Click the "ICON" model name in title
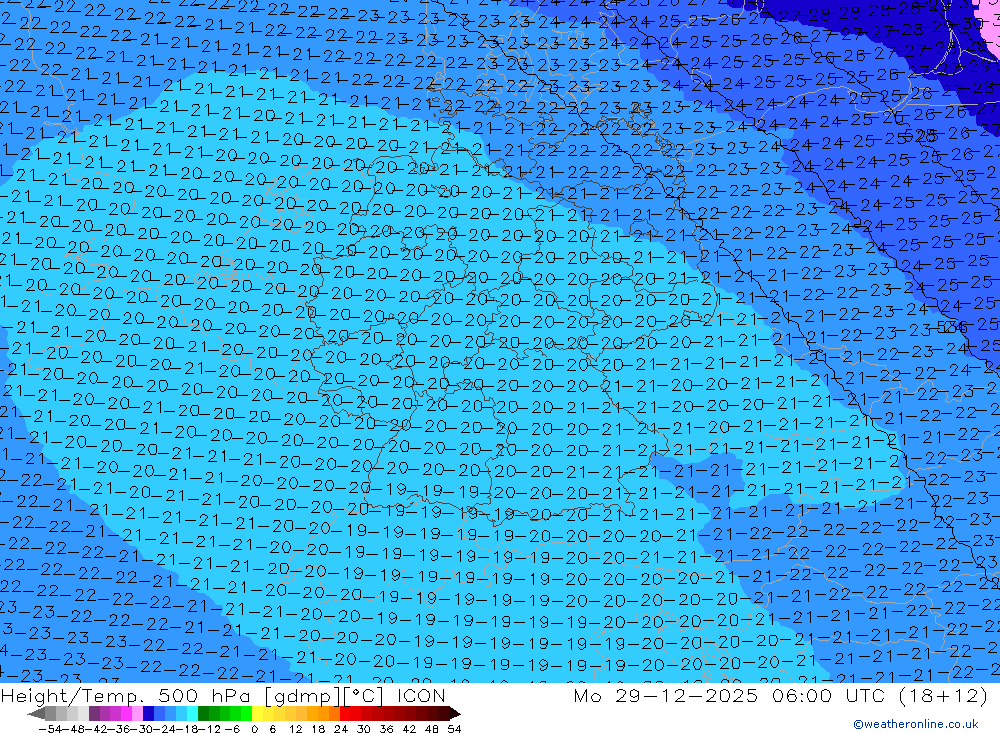Screen dimensions: 1000x733 (x=421, y=696)
